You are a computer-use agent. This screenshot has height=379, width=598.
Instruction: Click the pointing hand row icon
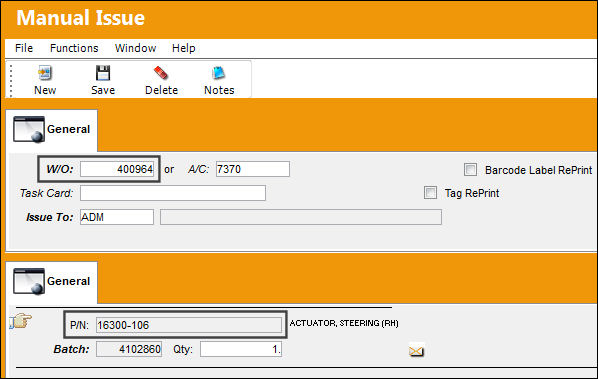point(21,321)
